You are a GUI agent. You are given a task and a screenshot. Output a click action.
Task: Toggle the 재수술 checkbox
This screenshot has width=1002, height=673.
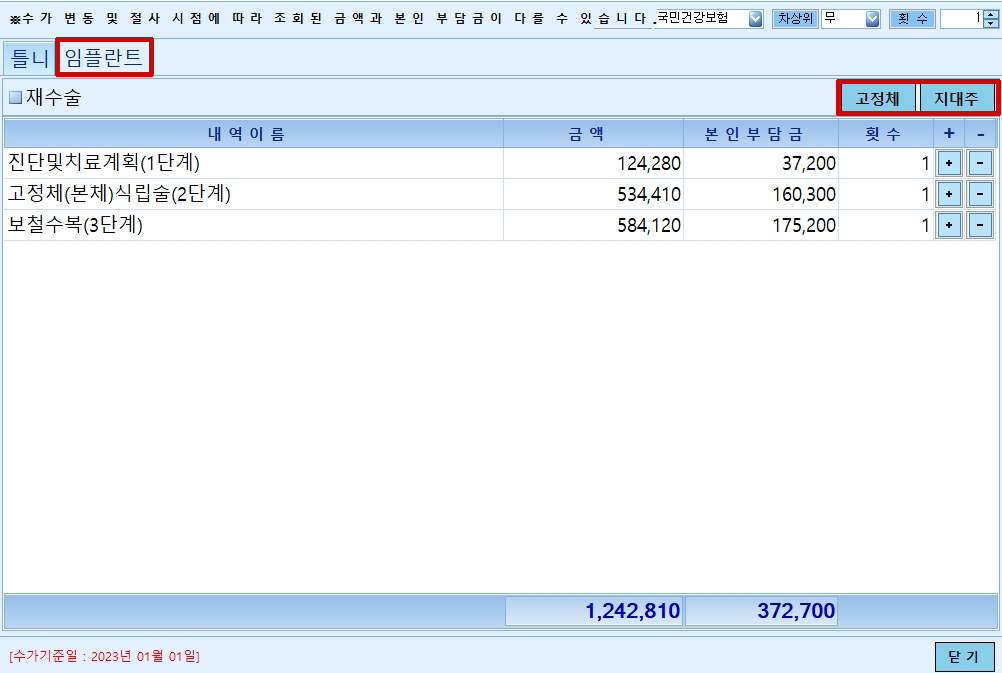[x=15, y=97]
